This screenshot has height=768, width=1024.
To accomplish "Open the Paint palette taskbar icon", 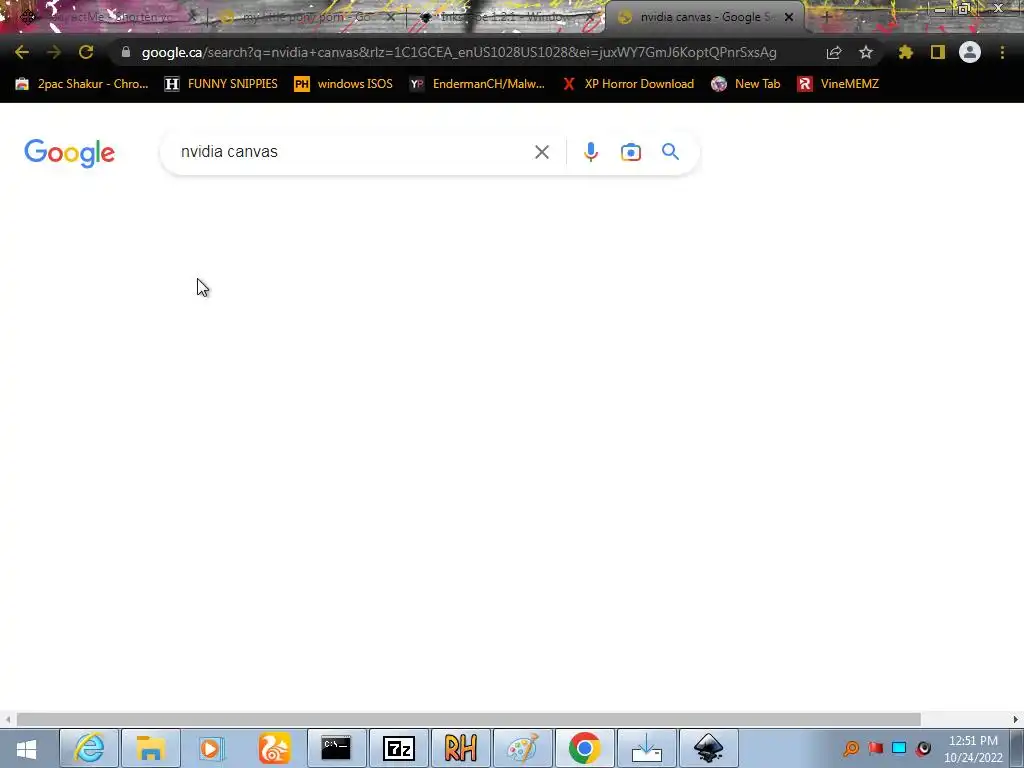I will [x=522, y=748].
